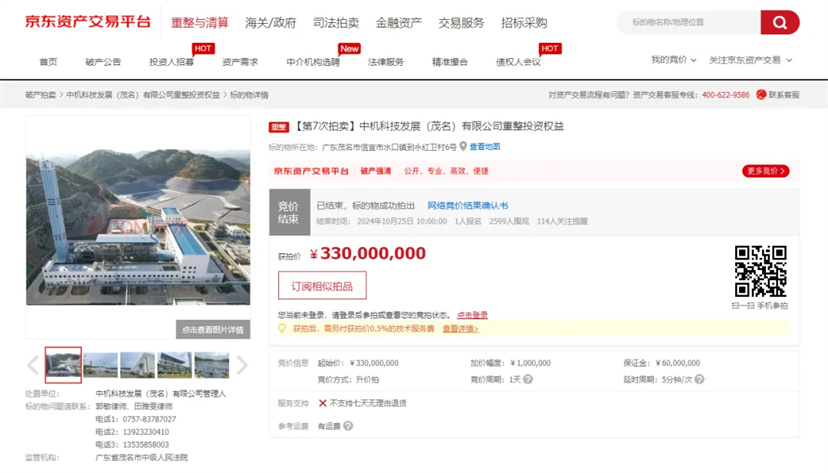
Task: Click the red 重整 tag badge
Action: pyautogui.click(x=279, y=127)
